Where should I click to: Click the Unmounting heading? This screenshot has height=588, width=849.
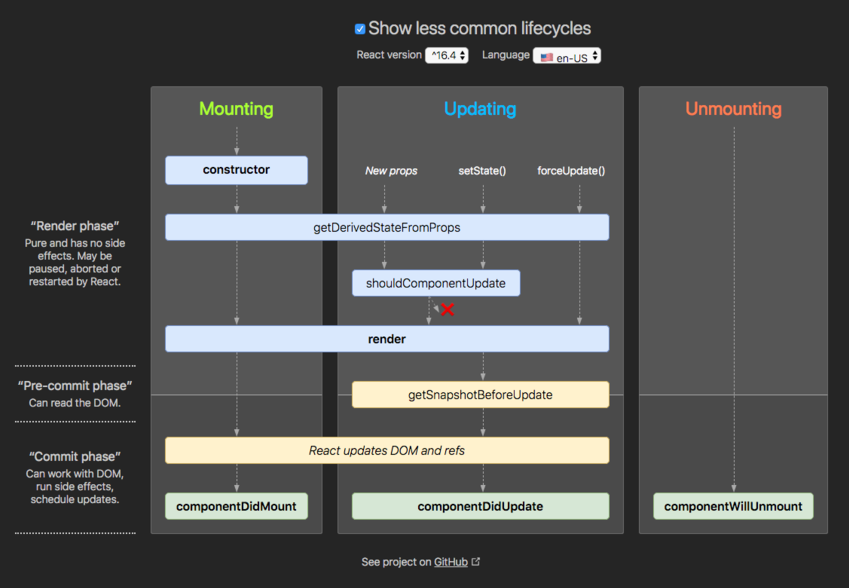(733, 109)
